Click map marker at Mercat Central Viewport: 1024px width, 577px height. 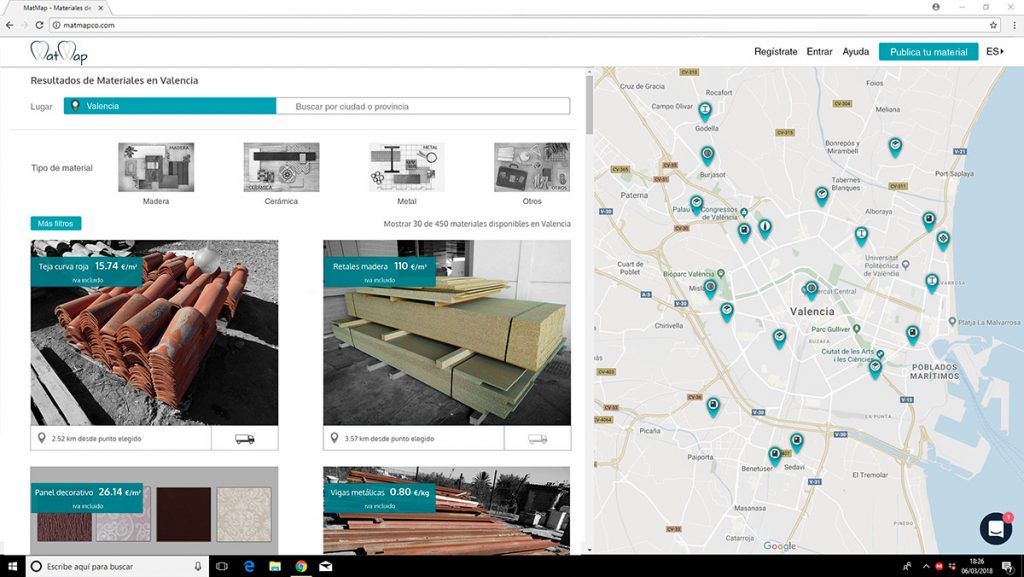pyautogui.click(x=811, y=290)
